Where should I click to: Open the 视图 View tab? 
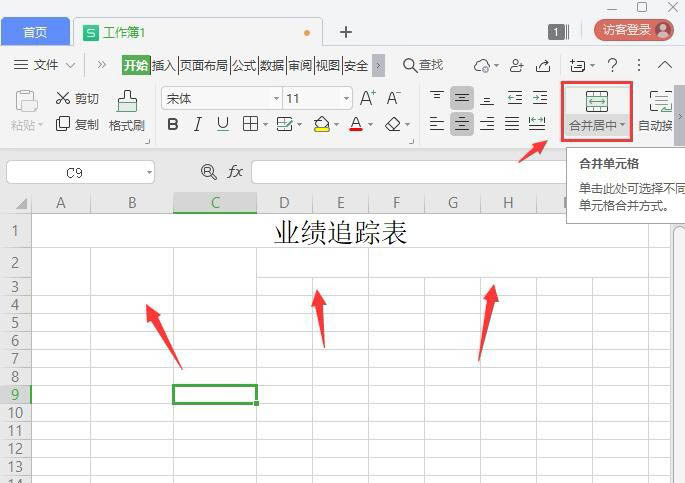[x=328, y=66]
